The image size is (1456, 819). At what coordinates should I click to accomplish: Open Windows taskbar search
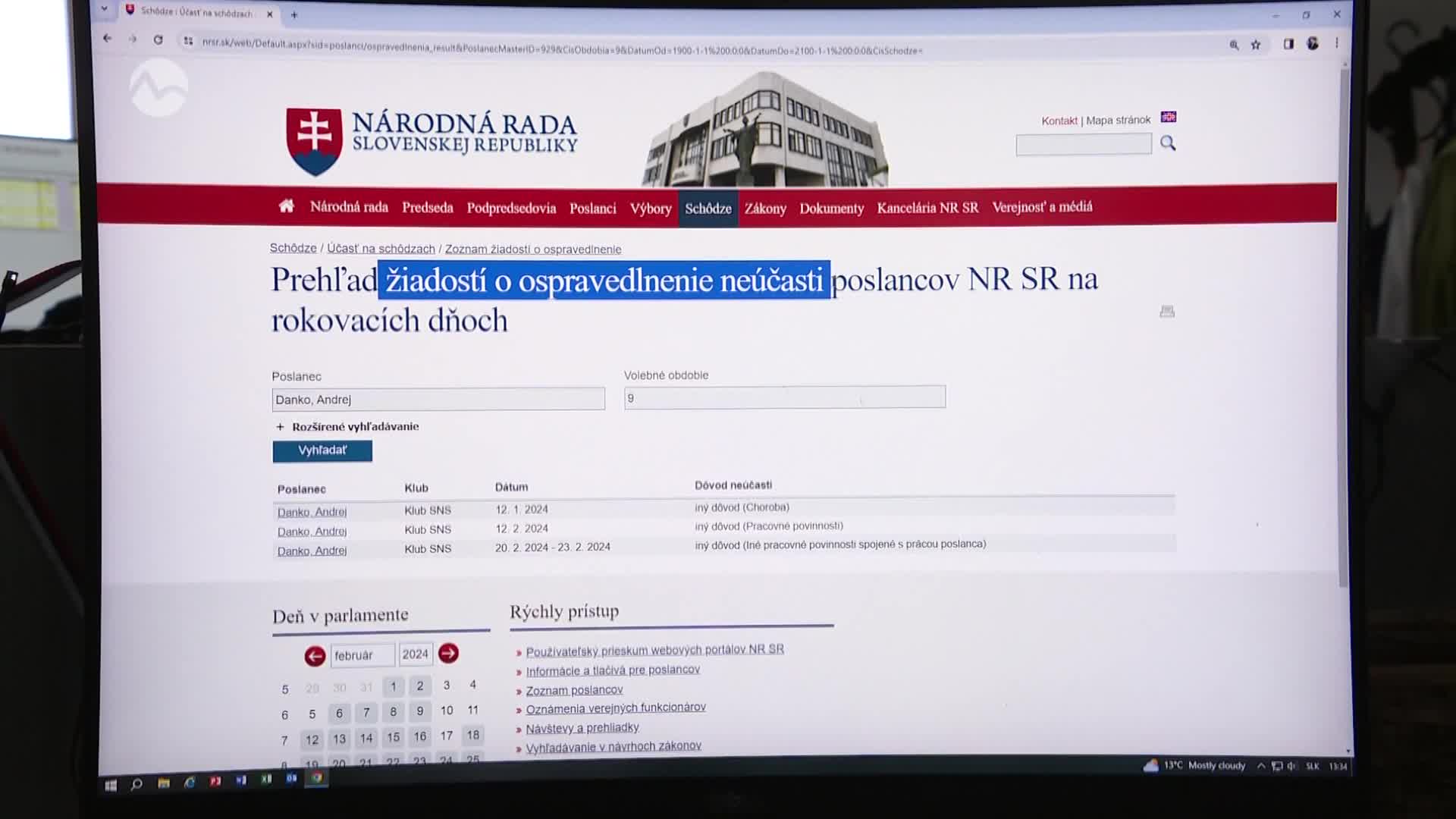pos(136,784)
